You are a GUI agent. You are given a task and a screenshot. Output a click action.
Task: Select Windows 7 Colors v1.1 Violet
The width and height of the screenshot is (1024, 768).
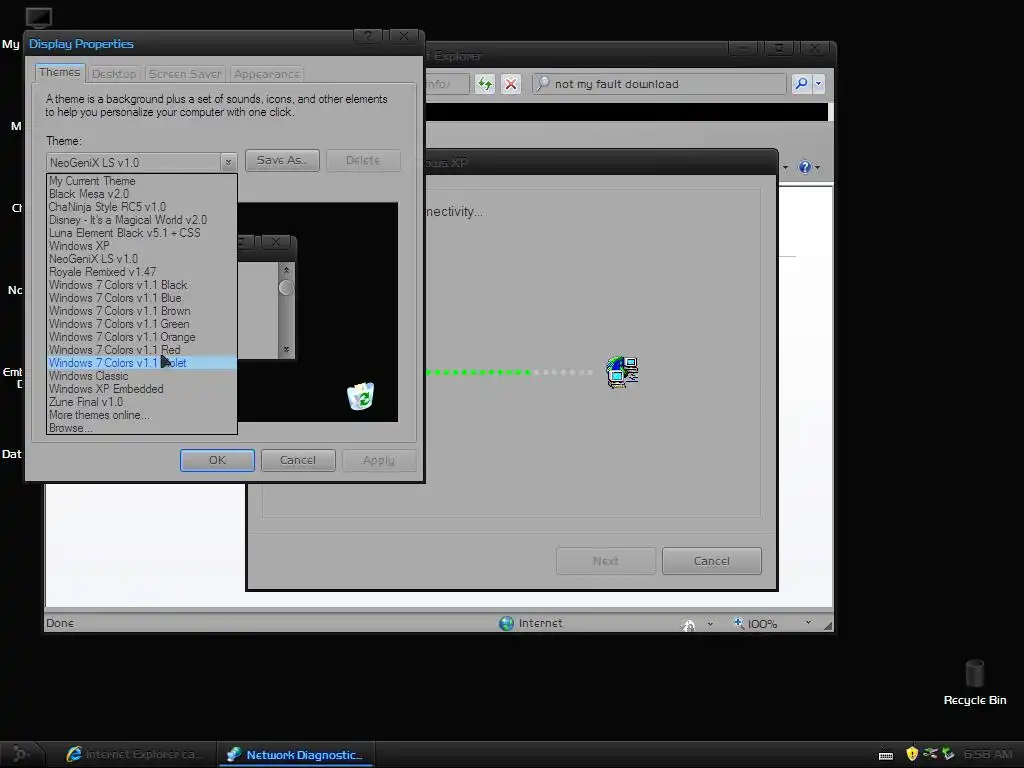click(142, 363)
